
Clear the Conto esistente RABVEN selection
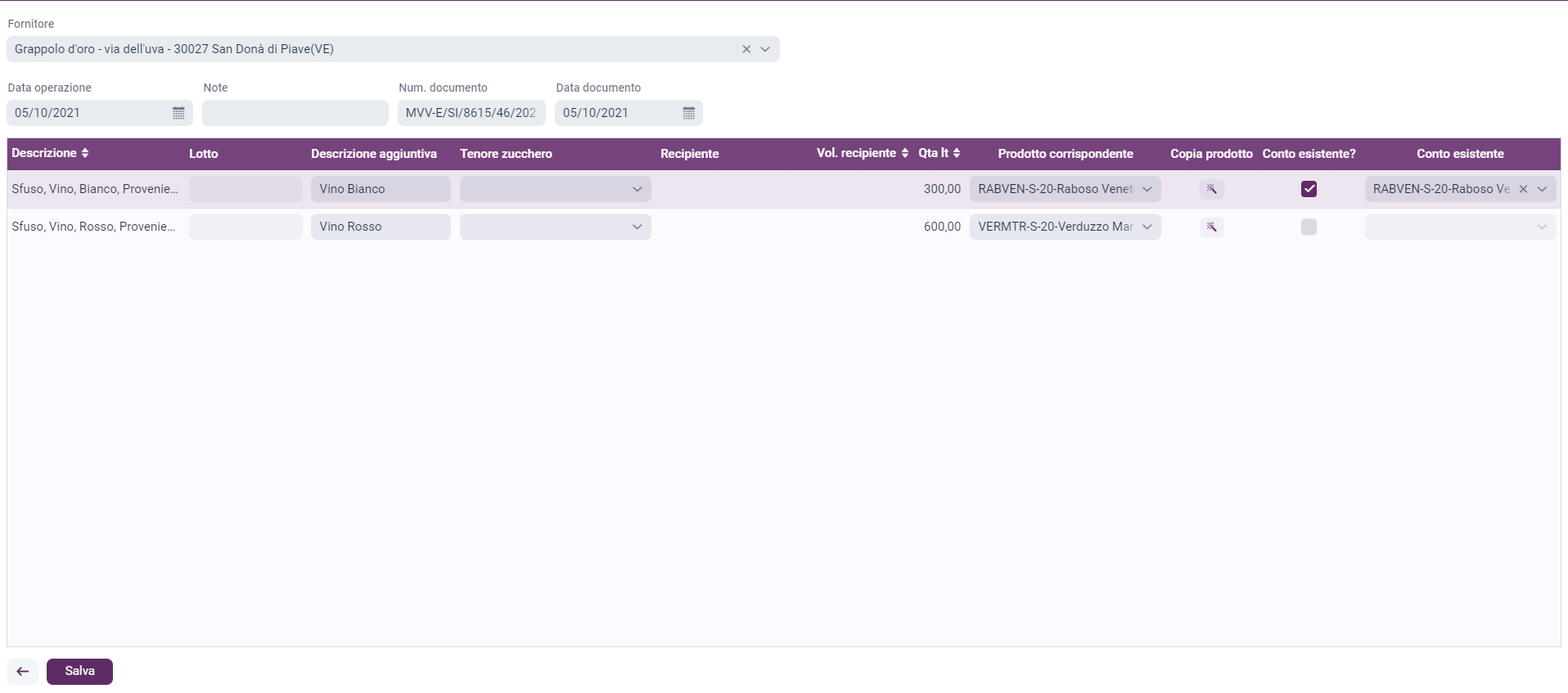[x=1524, y=189]
